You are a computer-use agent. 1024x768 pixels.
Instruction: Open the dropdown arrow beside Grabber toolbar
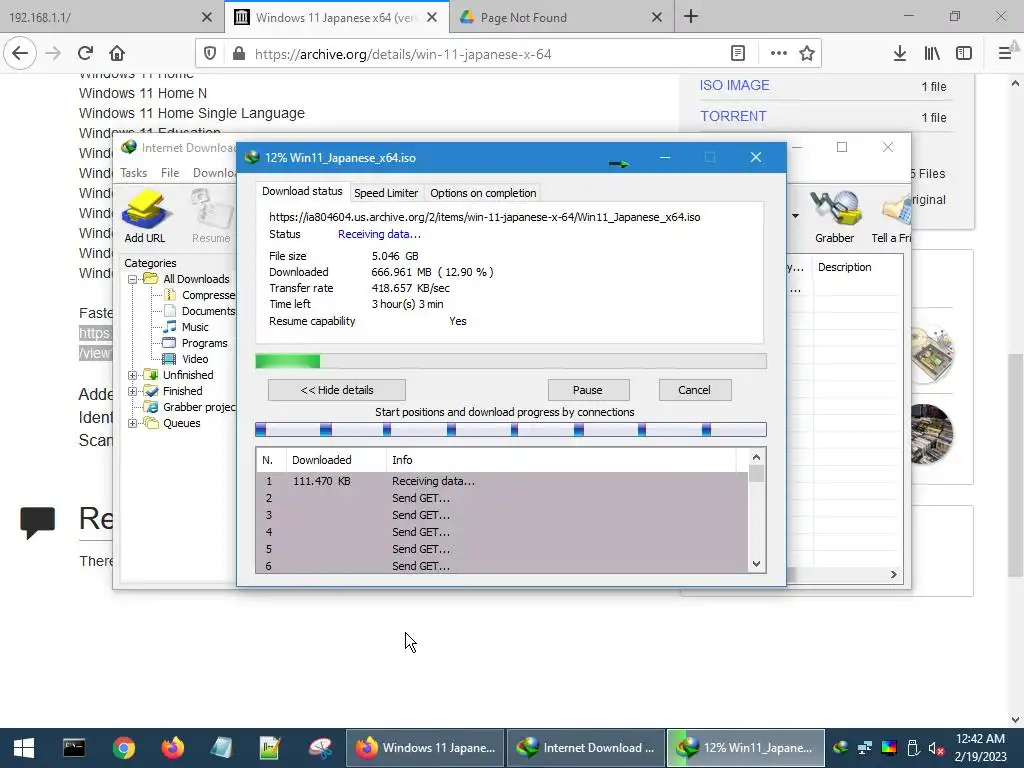point(795,216)
